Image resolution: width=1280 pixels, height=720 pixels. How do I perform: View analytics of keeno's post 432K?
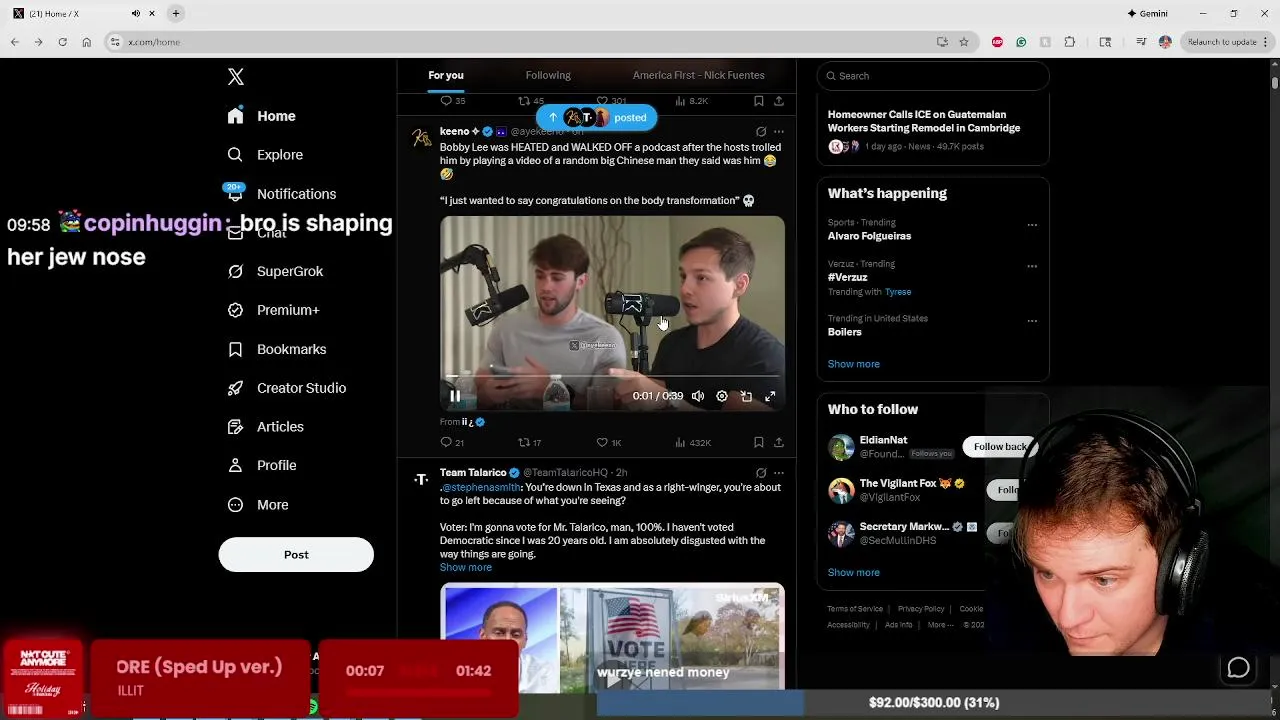click(692, 442)
